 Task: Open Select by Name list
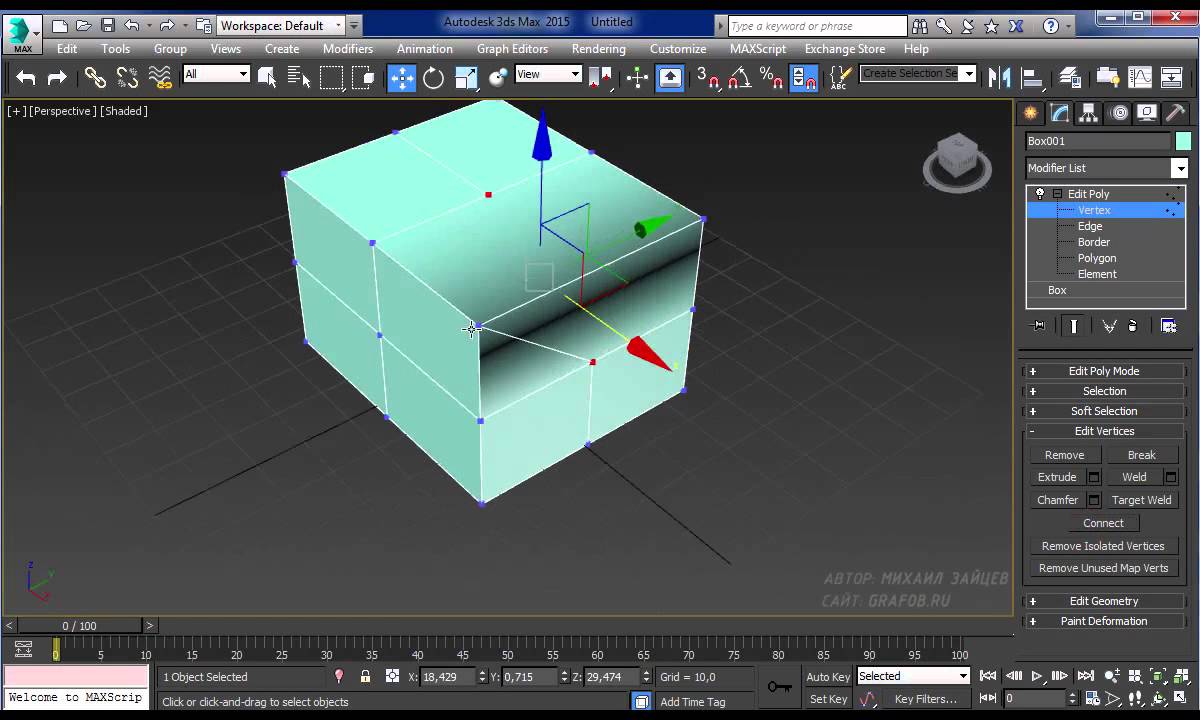[x=299, y=77]
